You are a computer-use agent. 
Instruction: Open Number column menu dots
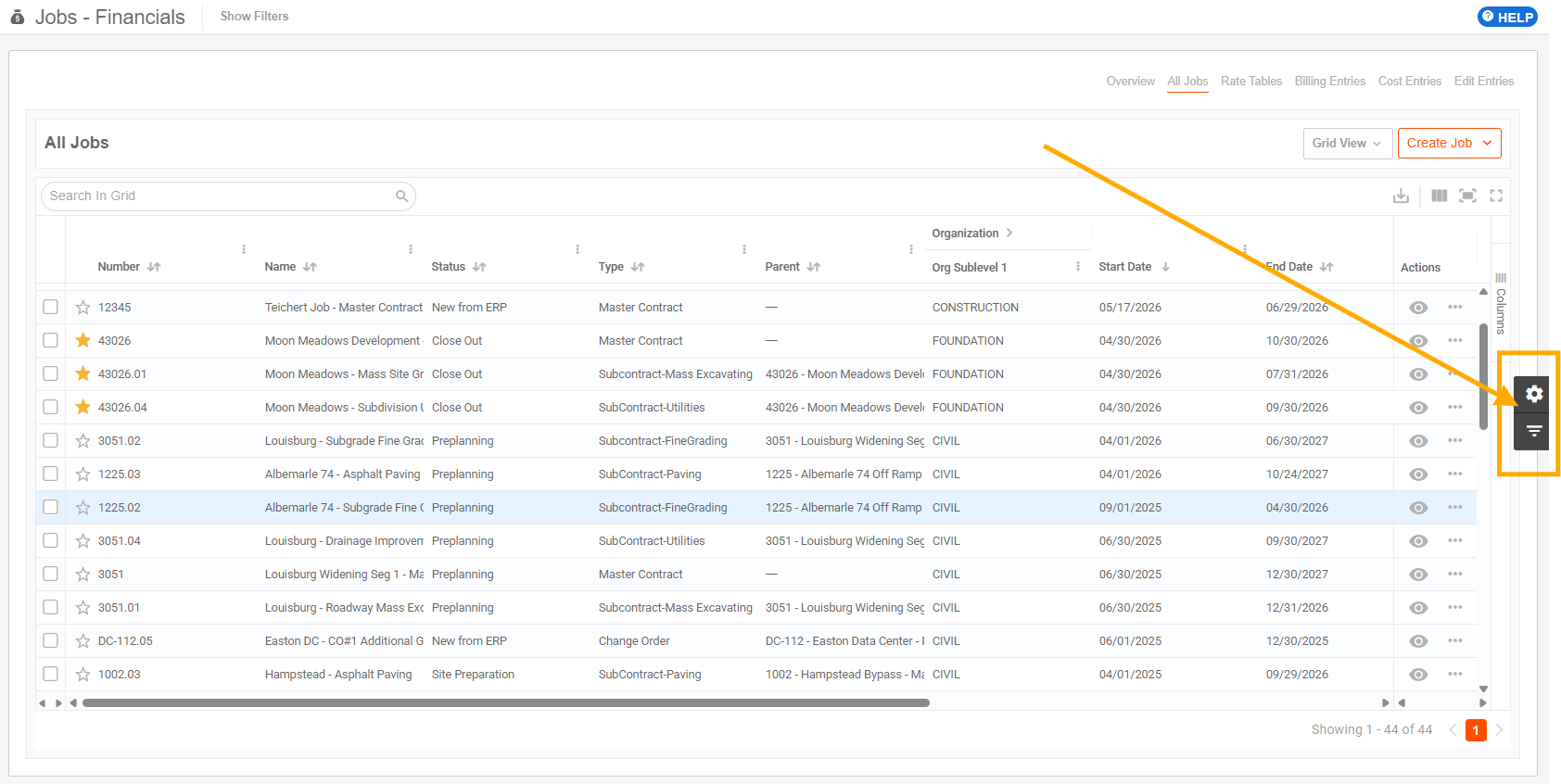pyautogui.click(x=244, y=249)
